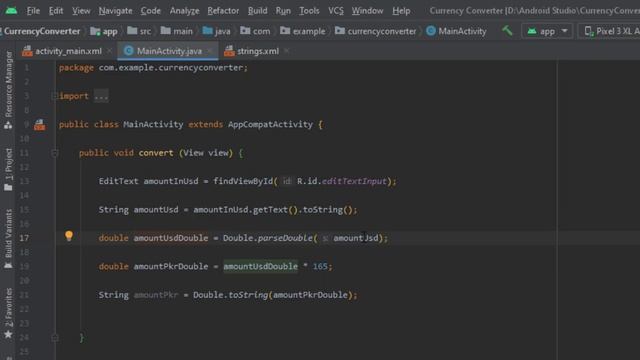Close the MainActivity.java tab
640x360 pixels.
coord(210,51)
